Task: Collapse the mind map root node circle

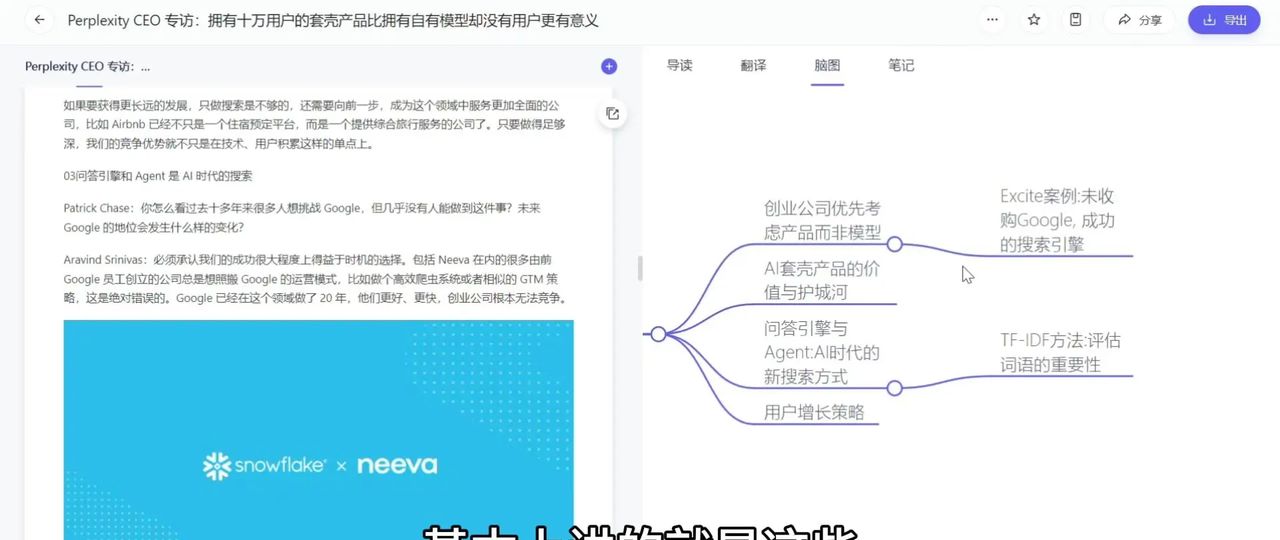Action: (x=658, y=334)
